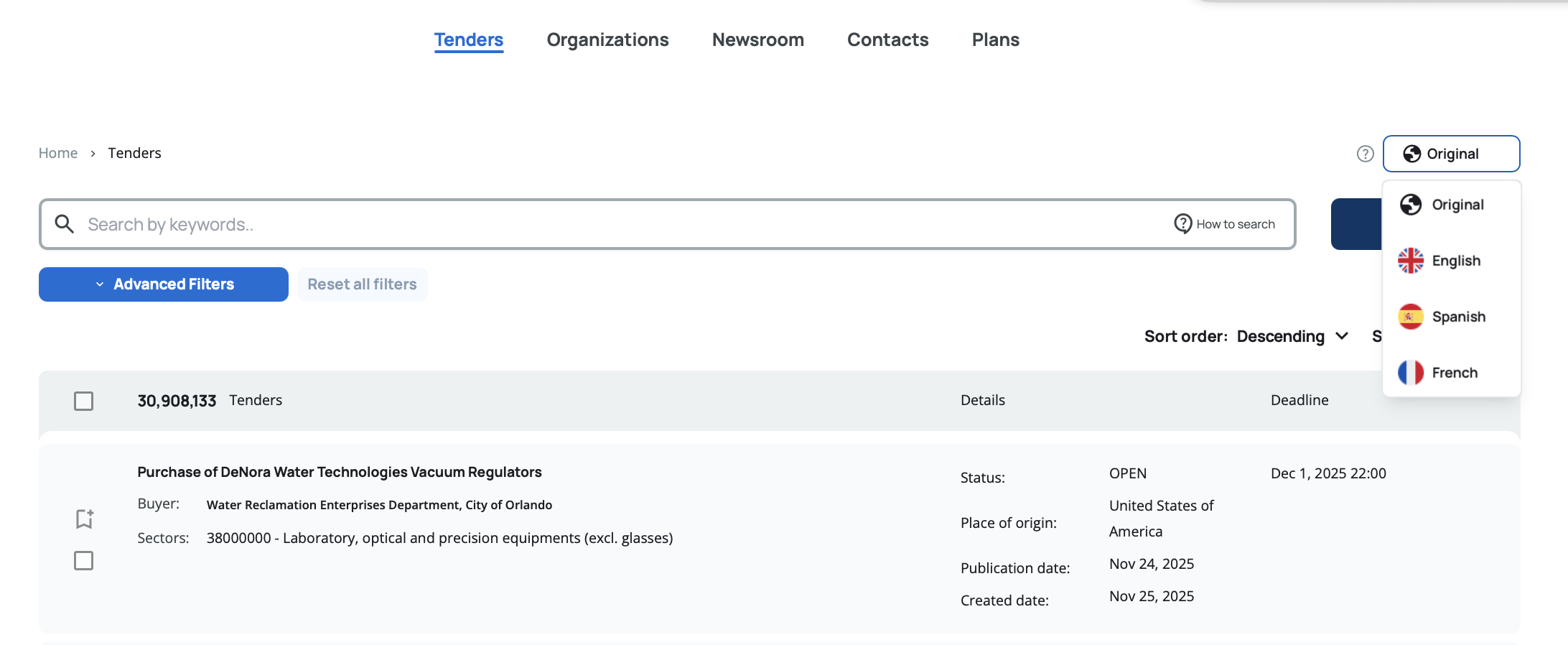Click the Spain flag icon

[x=1410, y=317]
